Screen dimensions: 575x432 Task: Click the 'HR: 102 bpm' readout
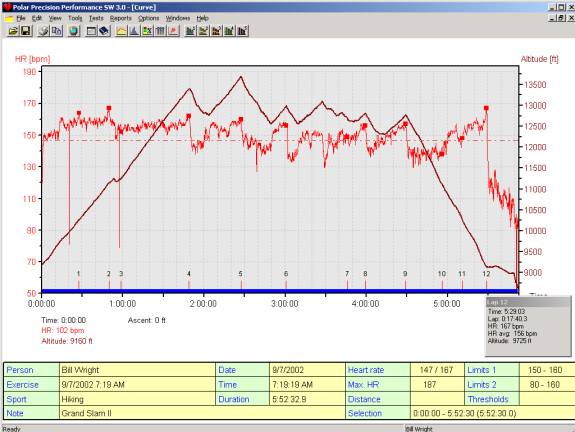pos(63,330)
